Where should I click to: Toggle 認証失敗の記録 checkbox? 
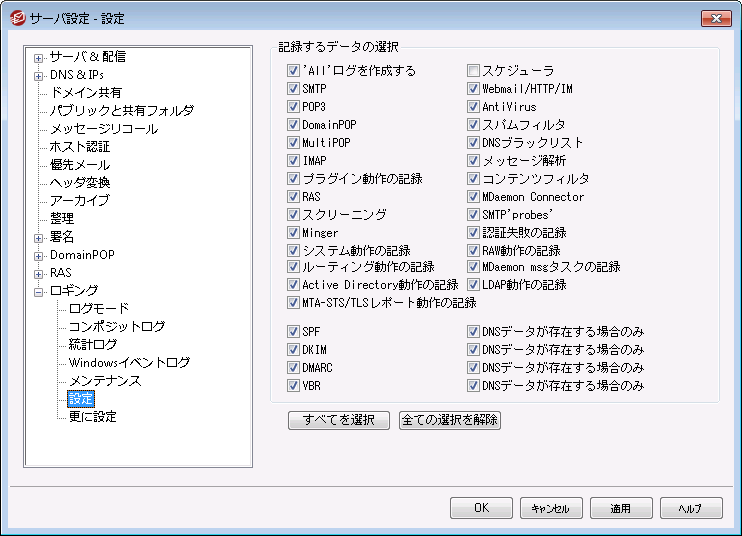click(473, 232)
